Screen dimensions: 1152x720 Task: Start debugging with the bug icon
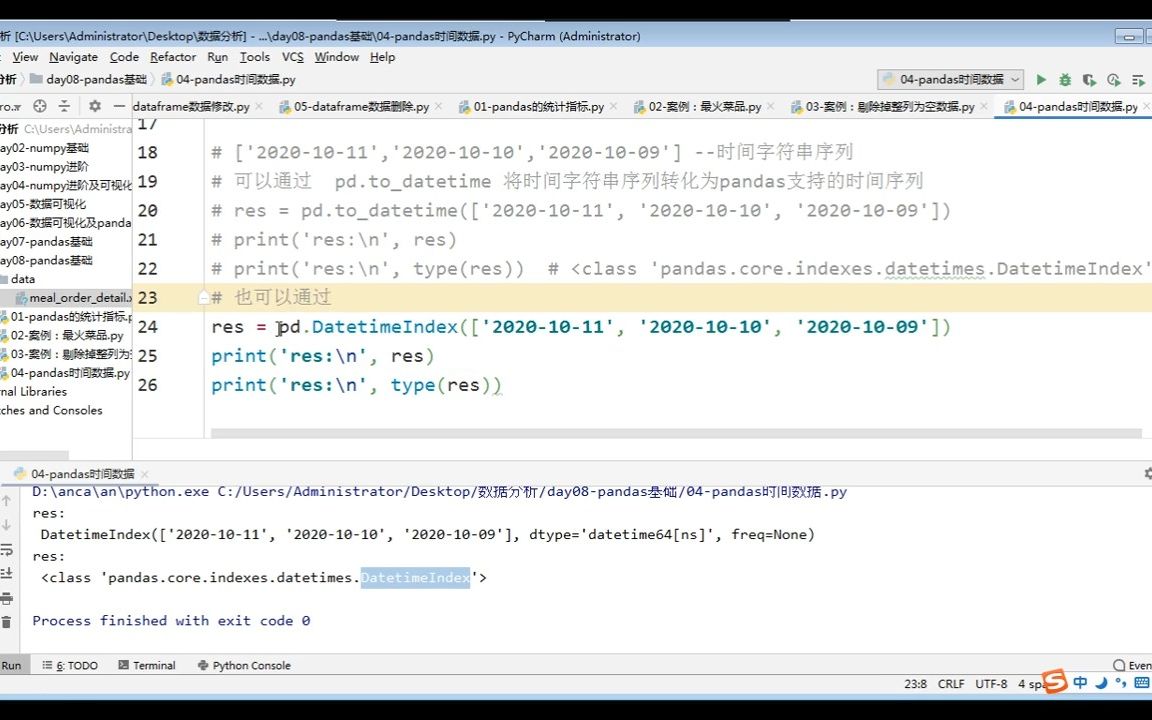pos(1064,80)
